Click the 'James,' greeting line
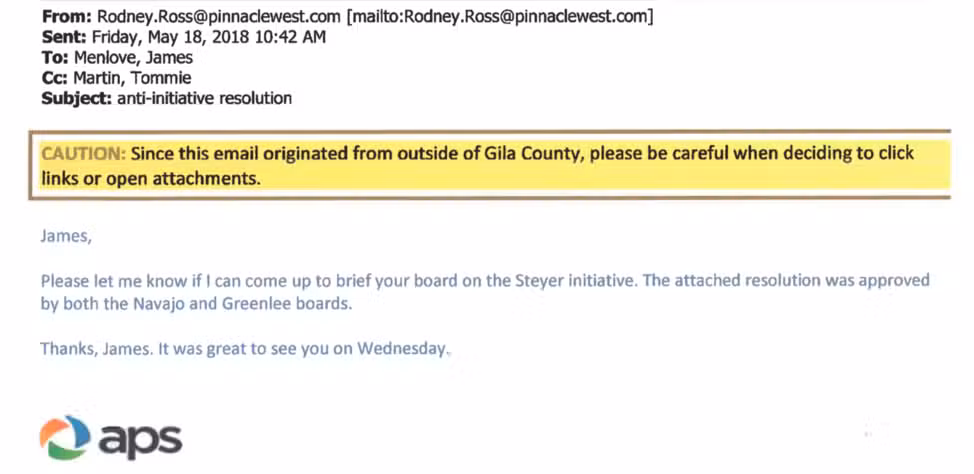This screenshot has width=974, height=474. click(x=66, y=237)
